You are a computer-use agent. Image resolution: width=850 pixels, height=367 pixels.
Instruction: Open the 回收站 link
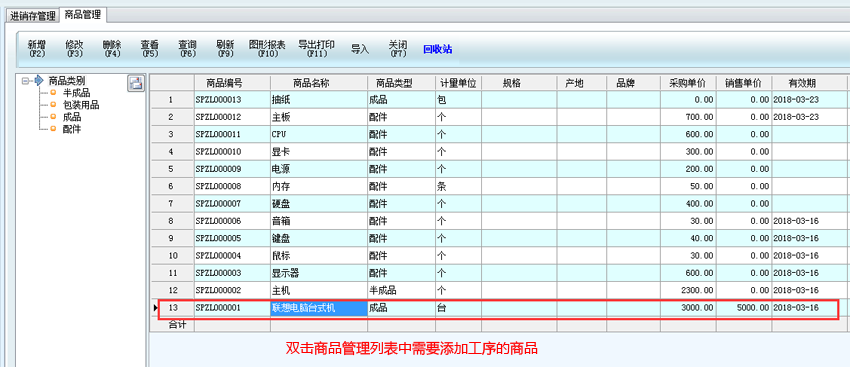pos(437,49)
